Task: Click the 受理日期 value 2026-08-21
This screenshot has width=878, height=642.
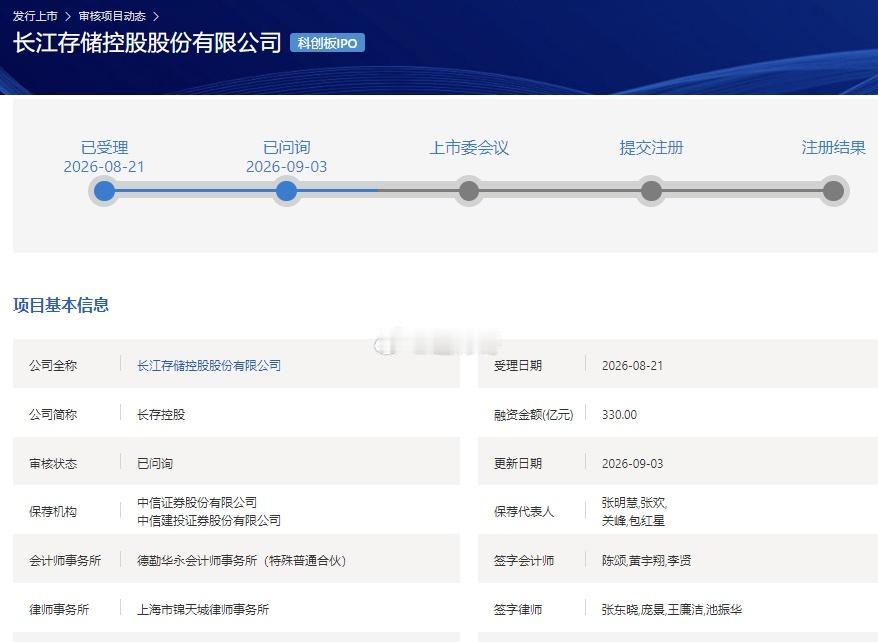Action: point(632,365)
